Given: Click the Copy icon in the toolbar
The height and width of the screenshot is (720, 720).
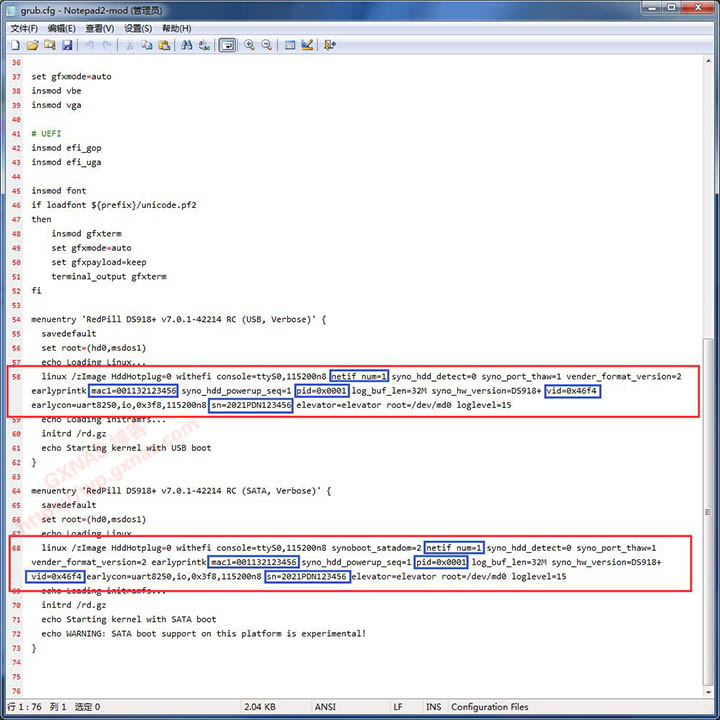Looking at the screenshot, I should (148, 46).
